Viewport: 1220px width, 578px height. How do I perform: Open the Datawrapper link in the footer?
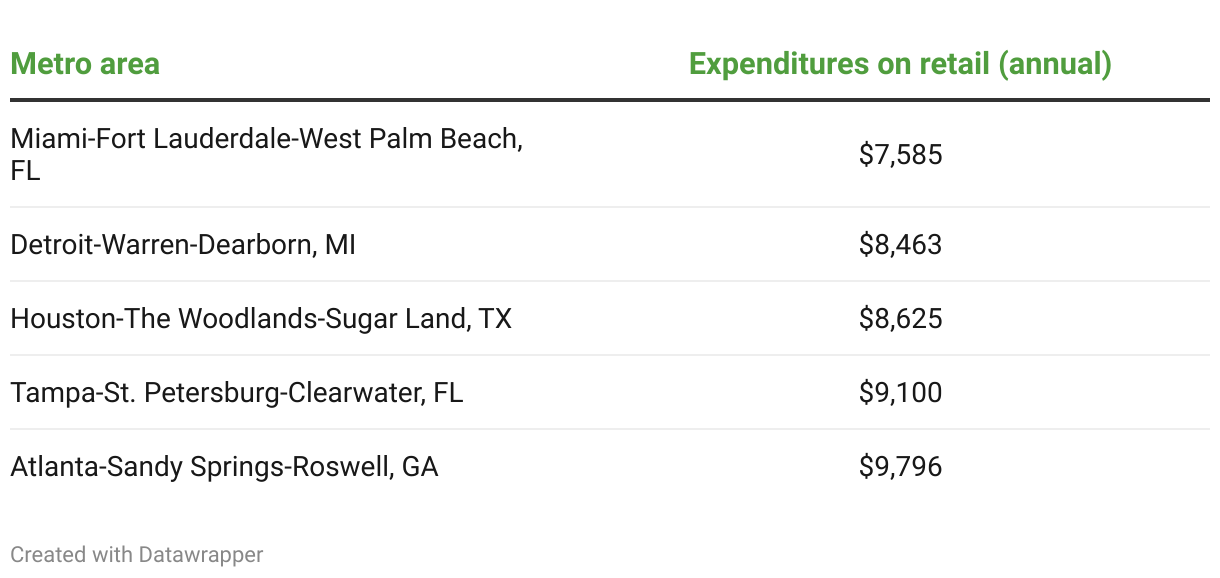(x=201, y=554)
